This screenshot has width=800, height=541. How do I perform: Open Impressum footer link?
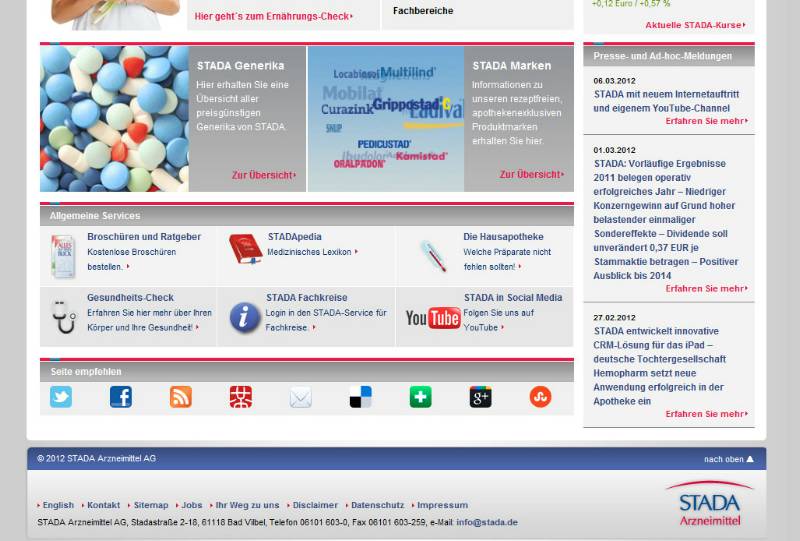(440, 505)
